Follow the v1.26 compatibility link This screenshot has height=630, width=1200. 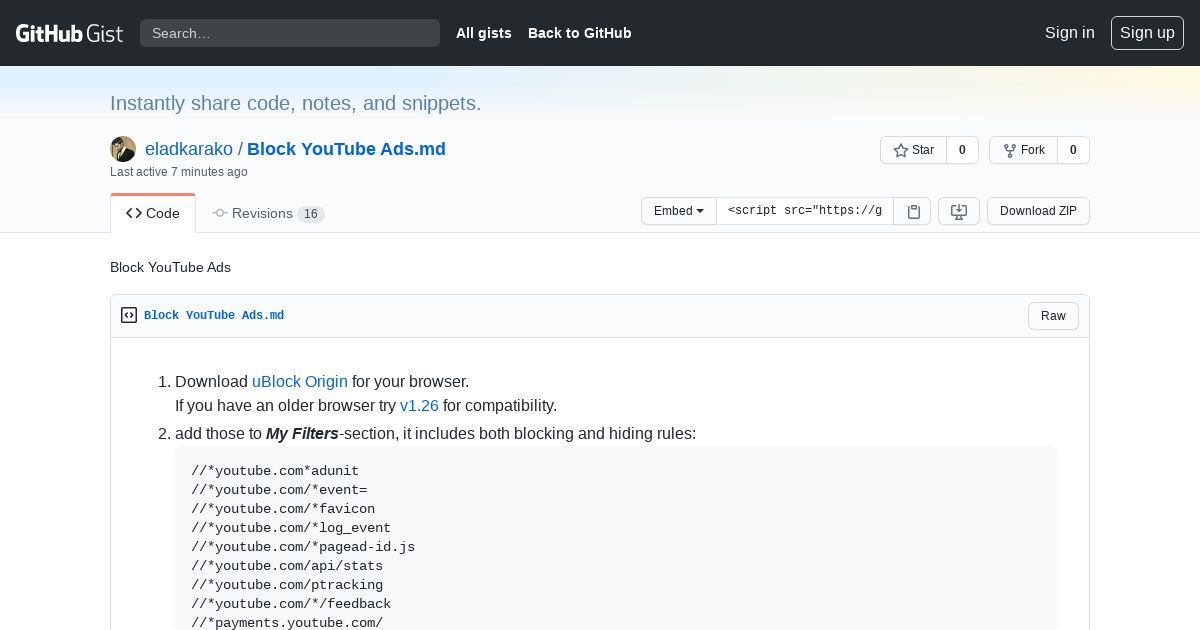click(419, 406)
